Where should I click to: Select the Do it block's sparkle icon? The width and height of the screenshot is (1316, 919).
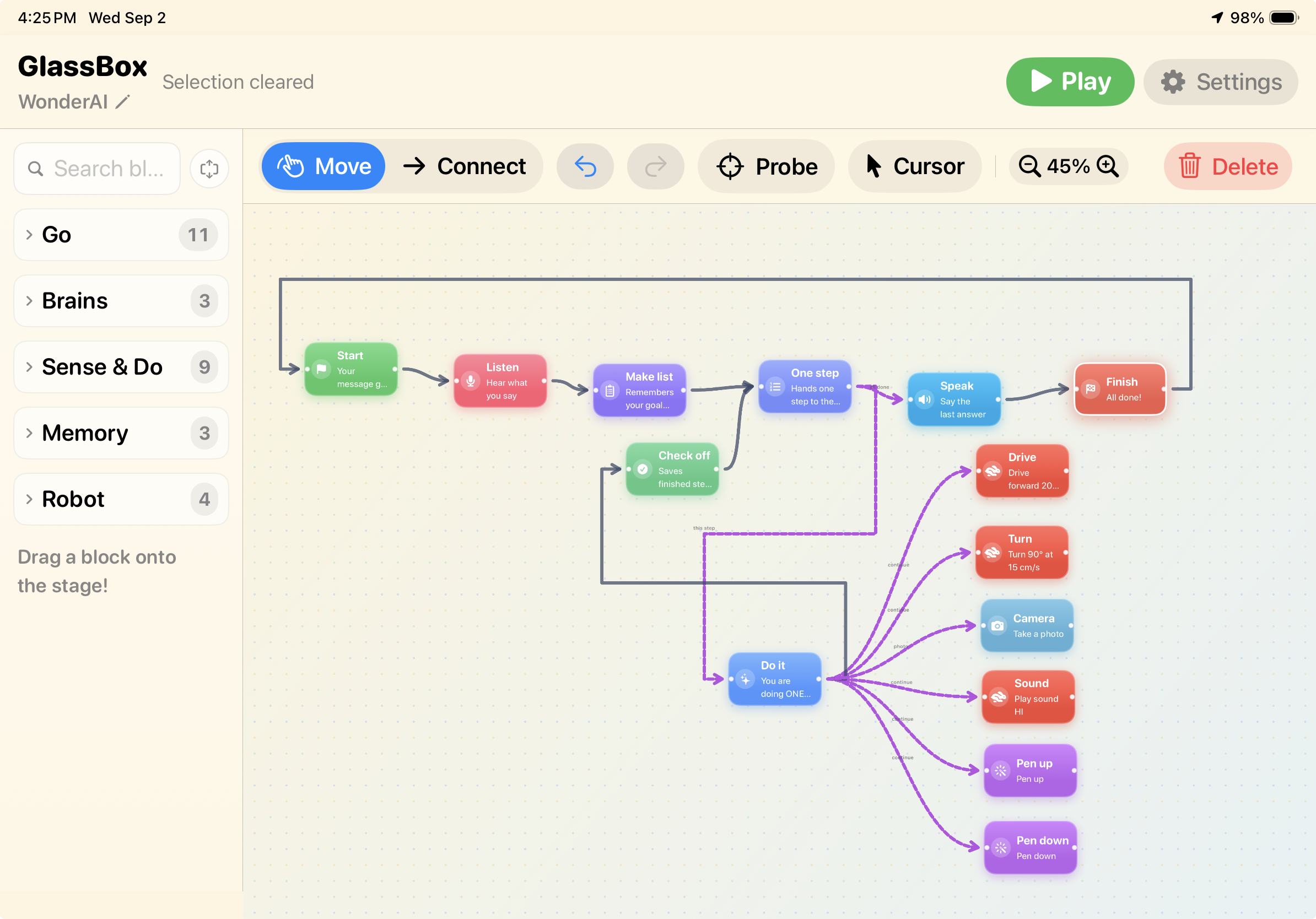point(745,679)
